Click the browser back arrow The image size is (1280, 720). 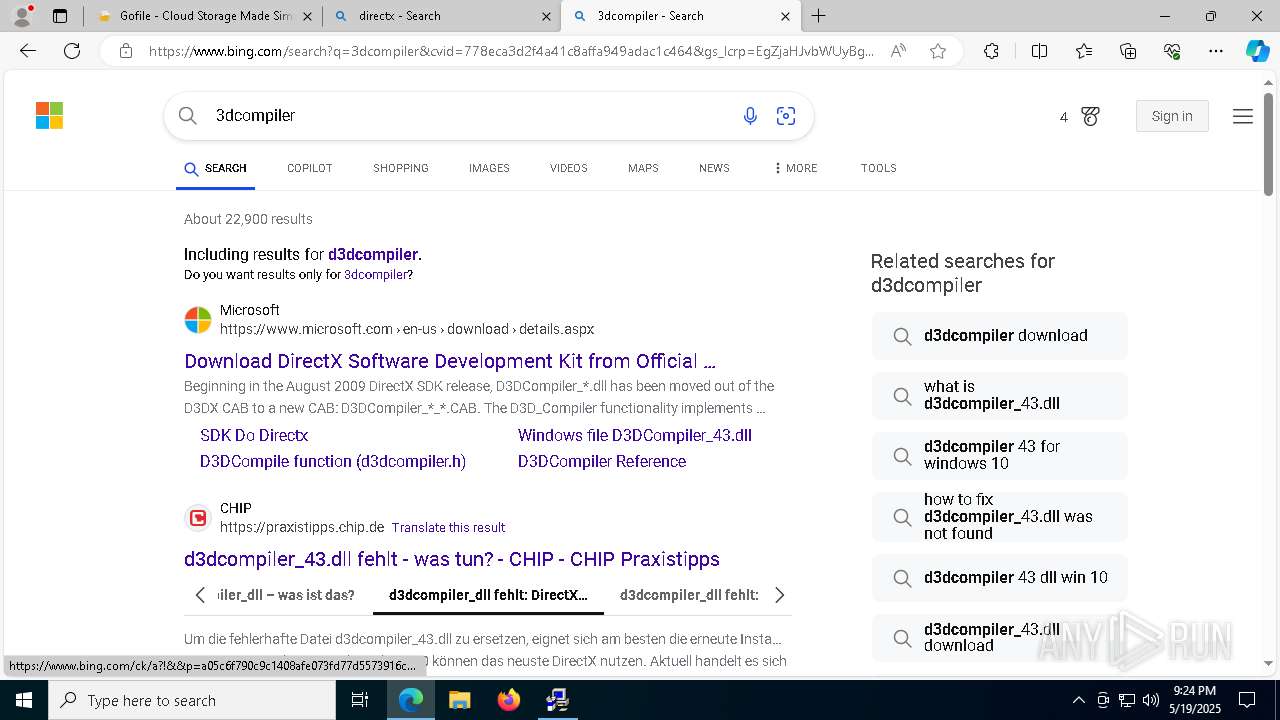28,51
